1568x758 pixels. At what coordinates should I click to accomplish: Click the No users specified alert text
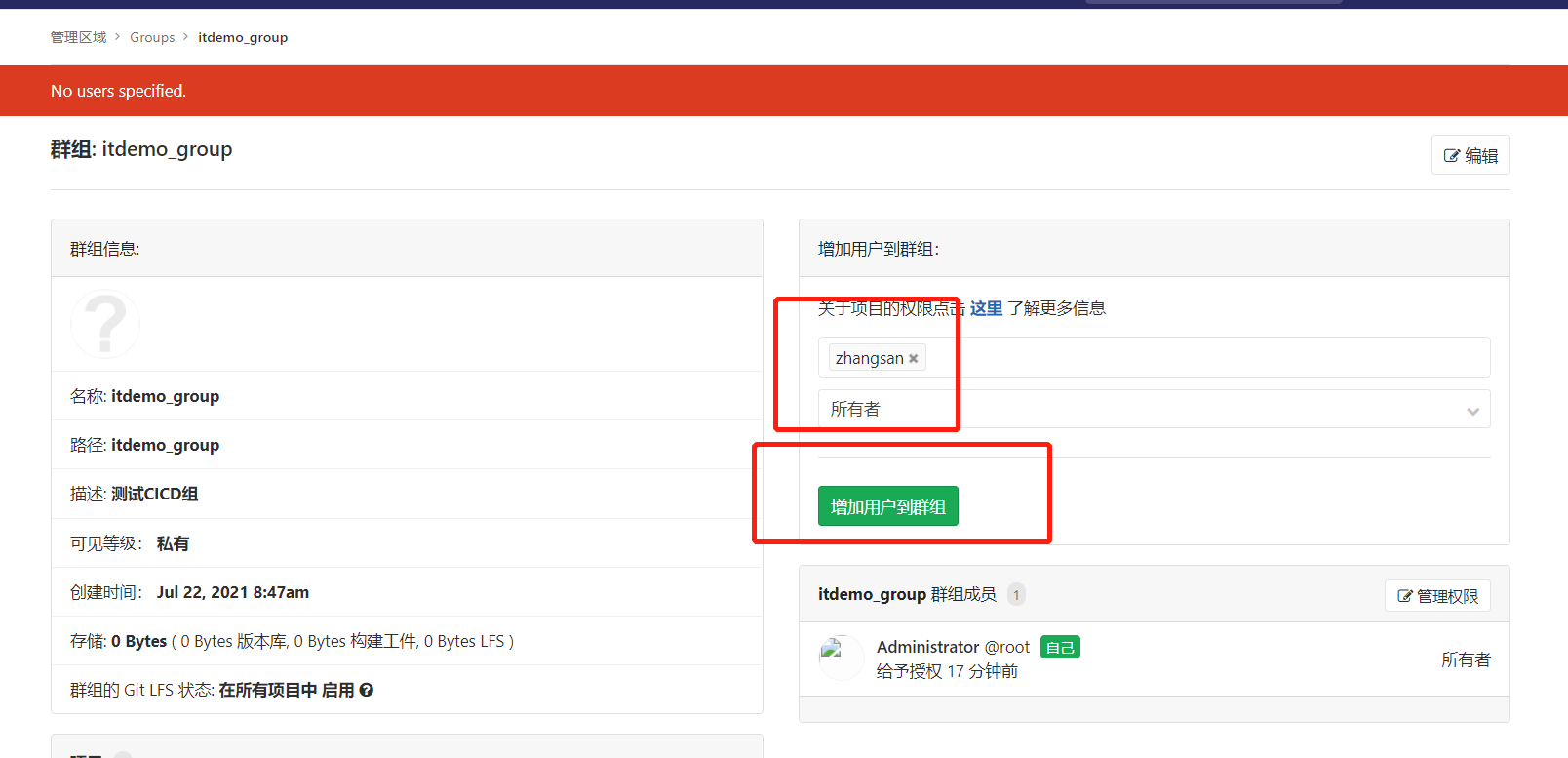118,91
